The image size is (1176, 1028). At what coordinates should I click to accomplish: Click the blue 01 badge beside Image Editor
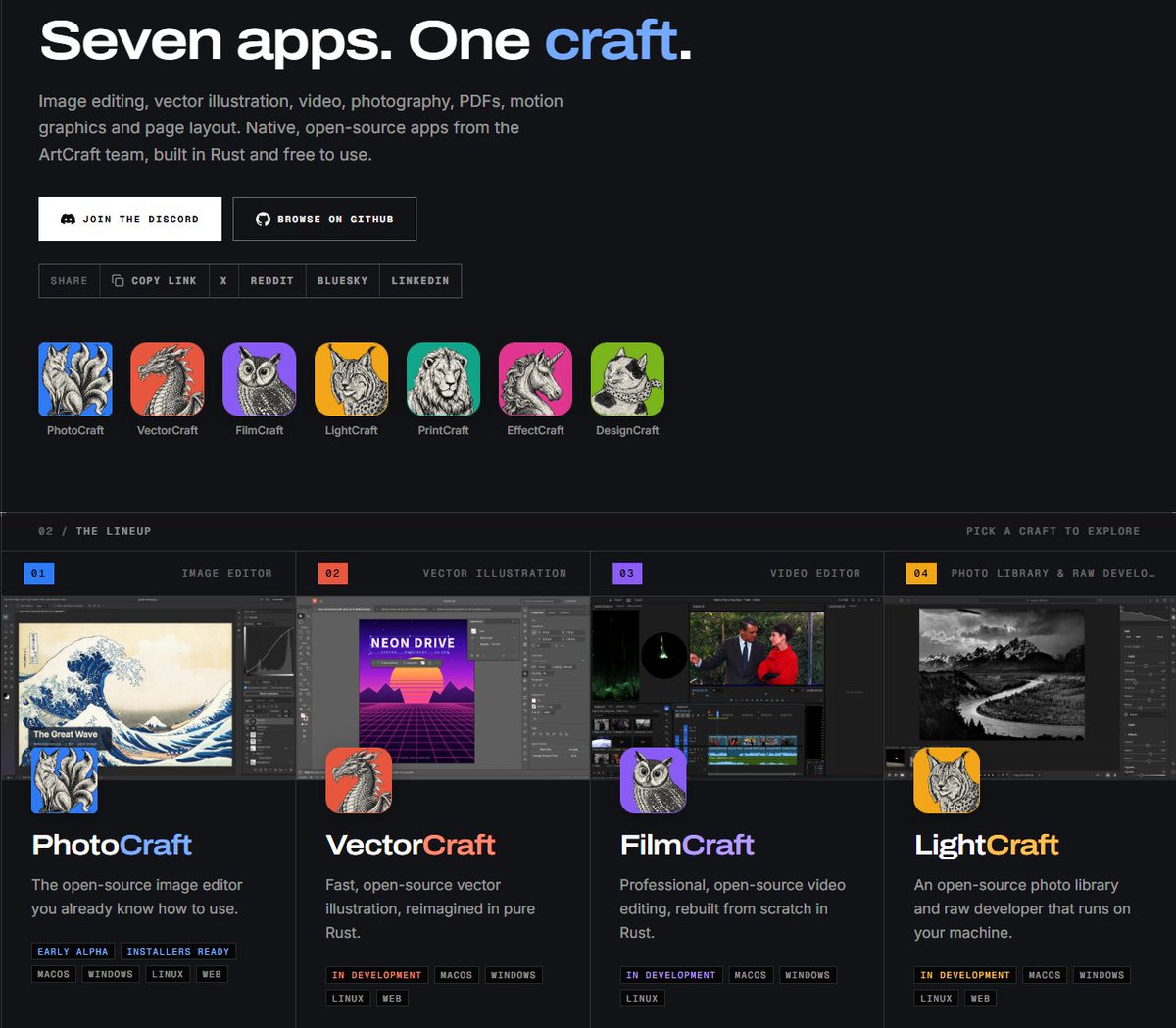tap(38, 573)
